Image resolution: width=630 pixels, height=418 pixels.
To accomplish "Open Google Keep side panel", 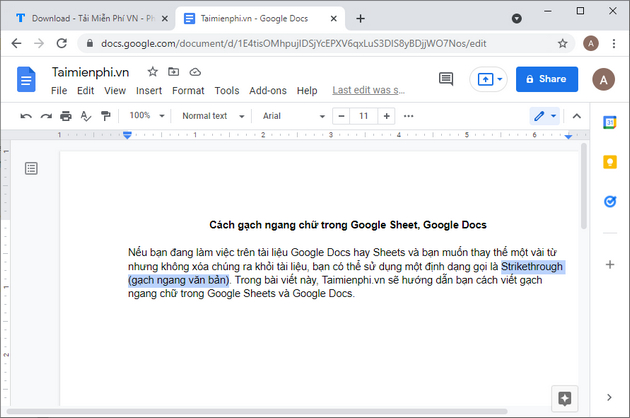I will (610, 162).
